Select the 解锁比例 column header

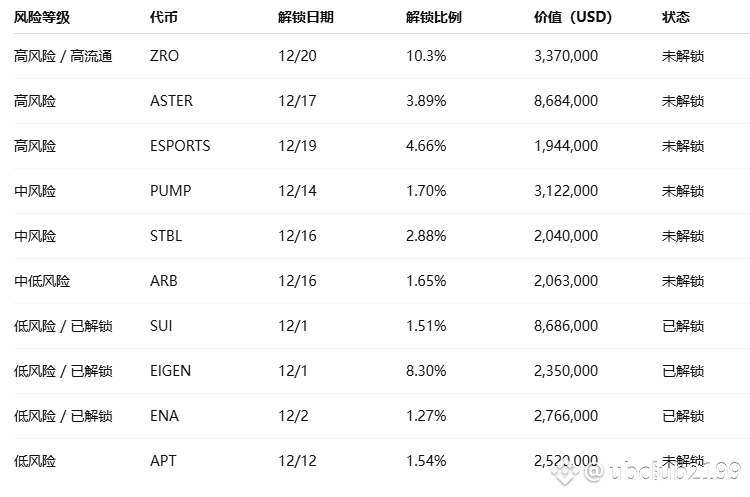[x=434, y=17]
